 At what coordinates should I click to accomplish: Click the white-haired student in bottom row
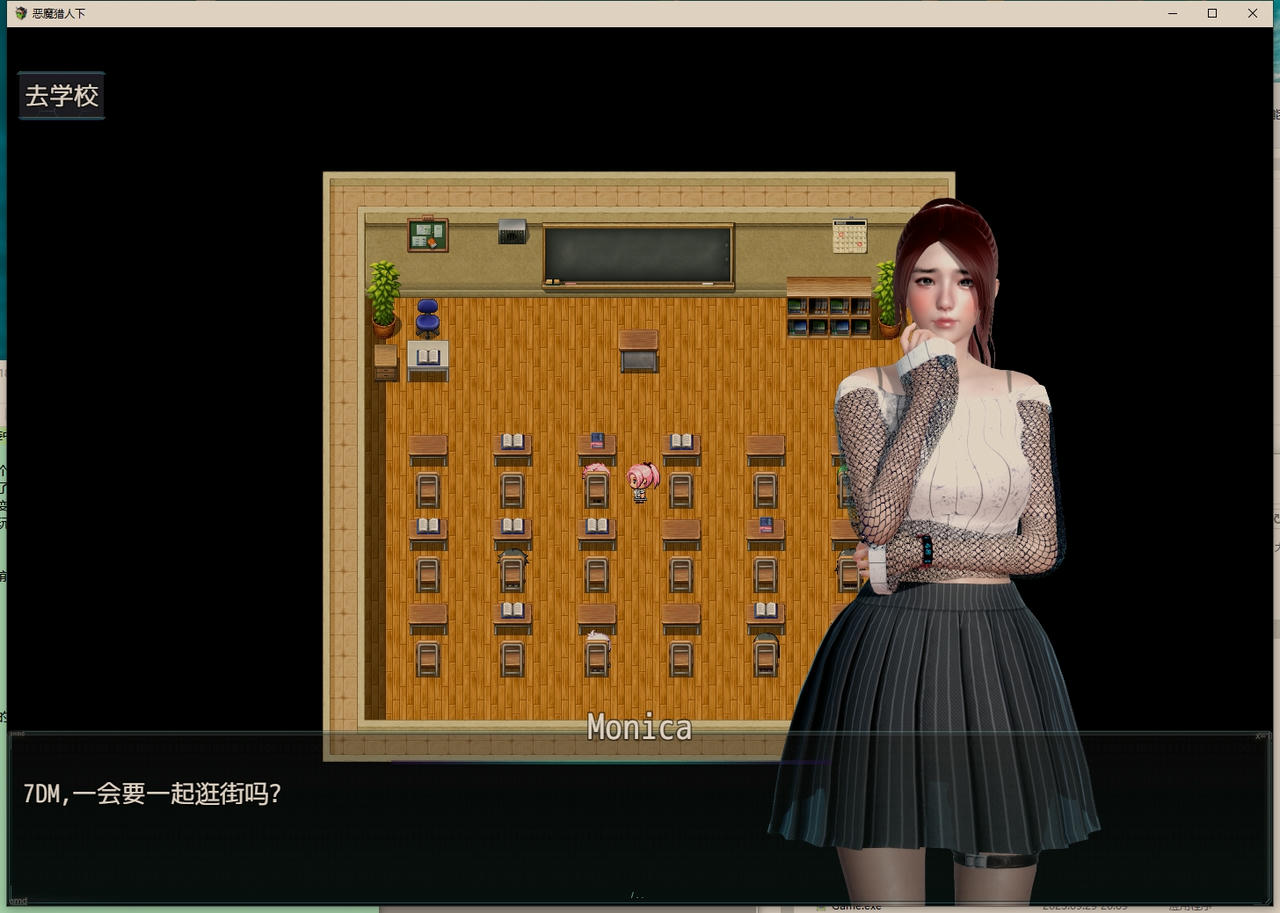tap(597, 640)
